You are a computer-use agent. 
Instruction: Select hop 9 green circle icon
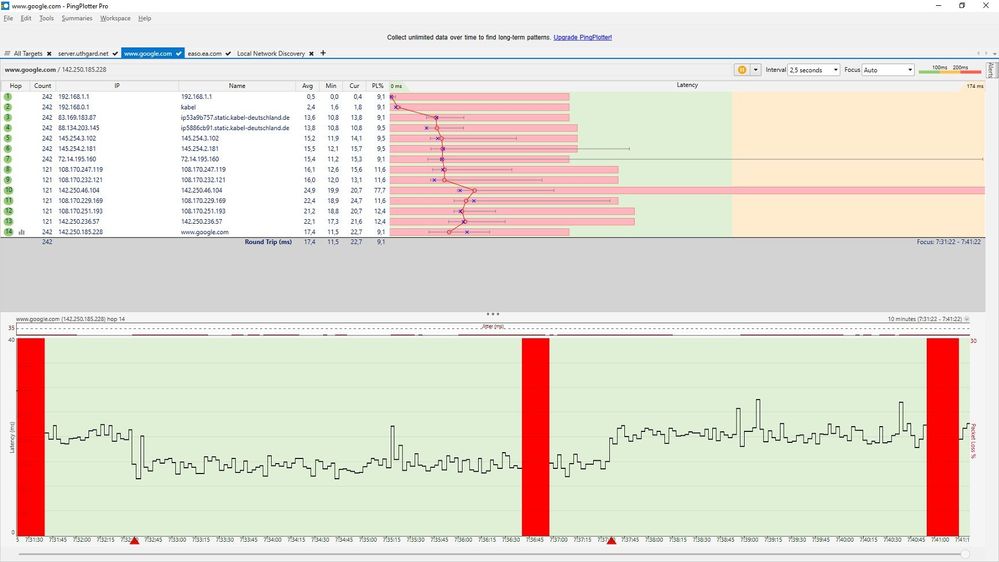(8, 180)
